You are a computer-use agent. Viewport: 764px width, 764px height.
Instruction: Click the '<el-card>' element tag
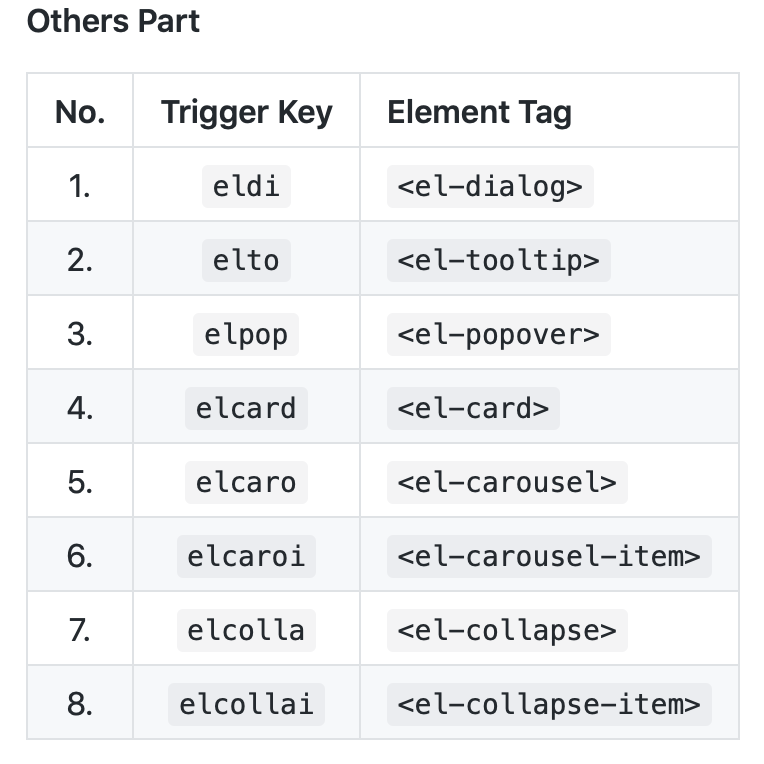(473, 408)
